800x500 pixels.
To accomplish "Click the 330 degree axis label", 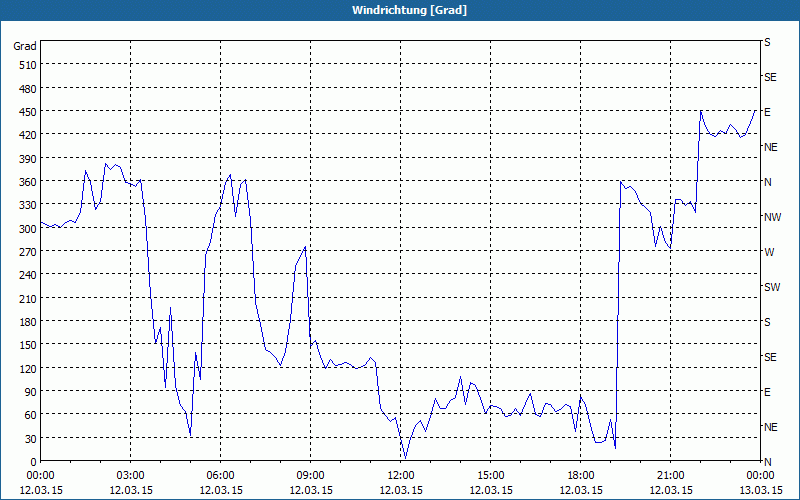I will (28, 206).
